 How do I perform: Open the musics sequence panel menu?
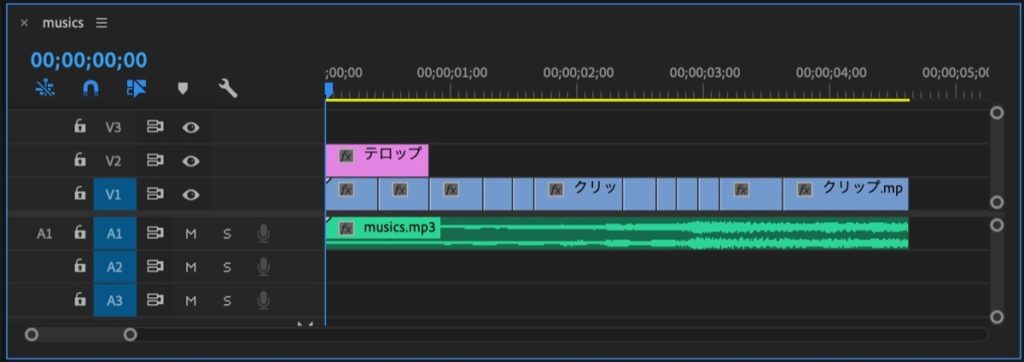[x=101, y=23]
